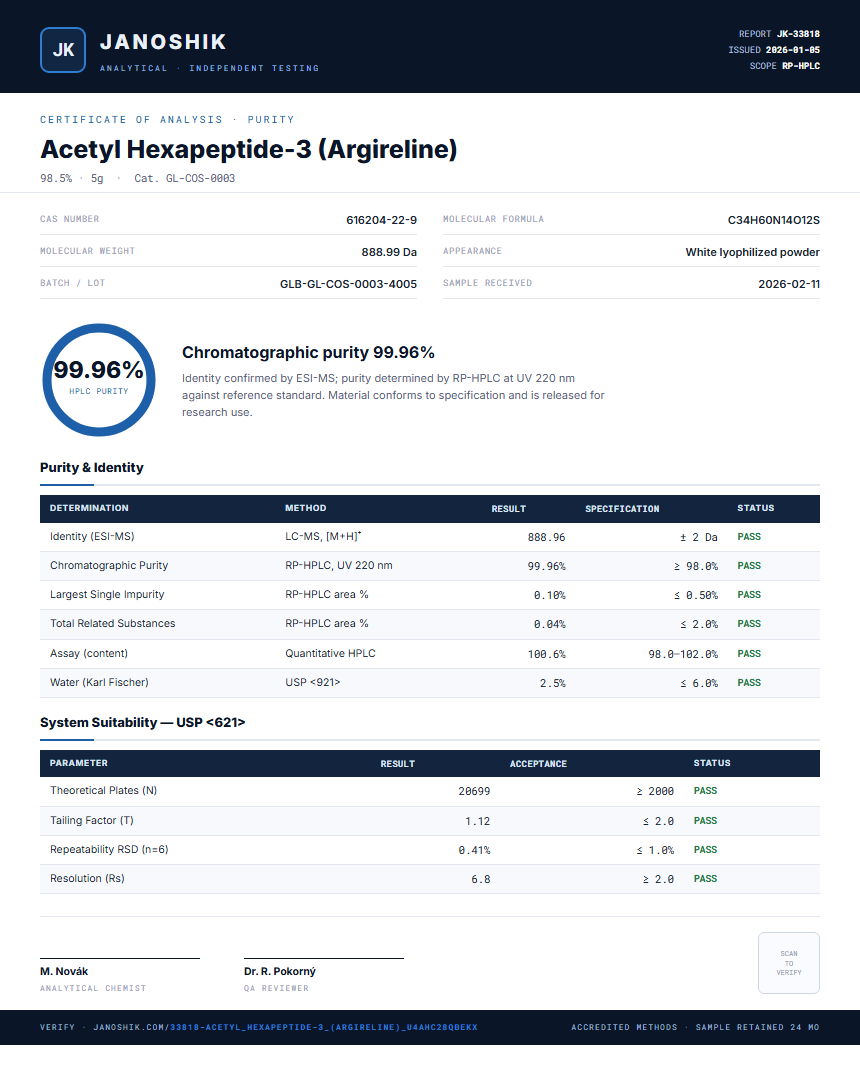Image resolution: width=860 pixels, height=1073 pixels.
Task: Click the Assay (content) row label
Action: point(88,654)
